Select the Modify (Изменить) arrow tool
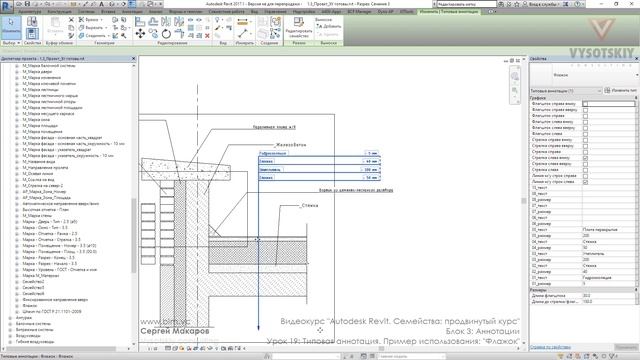The height and width of the screenshot is (360, 640). 11,27
